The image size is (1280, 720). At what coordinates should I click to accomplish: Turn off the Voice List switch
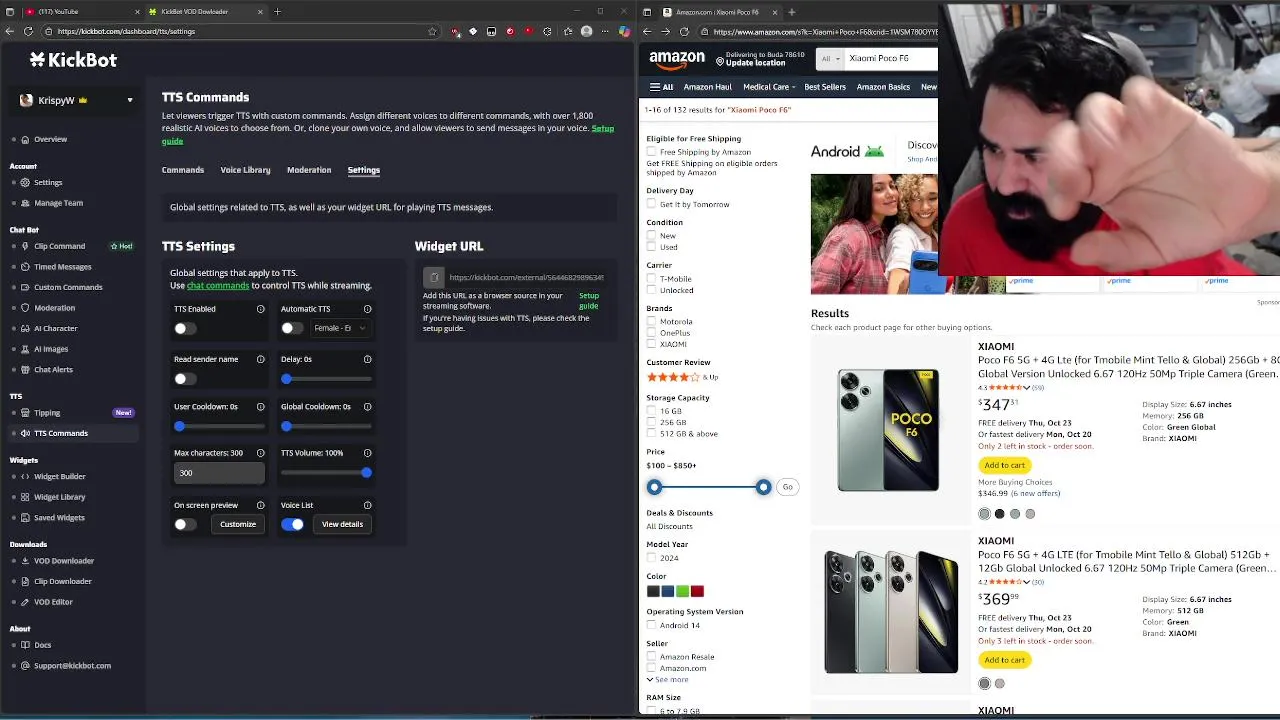293,524
